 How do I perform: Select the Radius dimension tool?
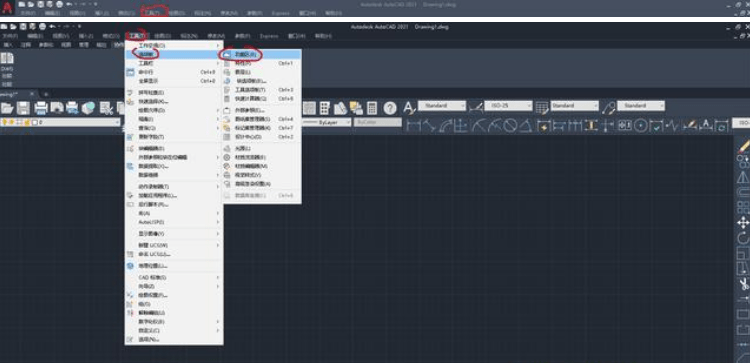click(479, 126)
